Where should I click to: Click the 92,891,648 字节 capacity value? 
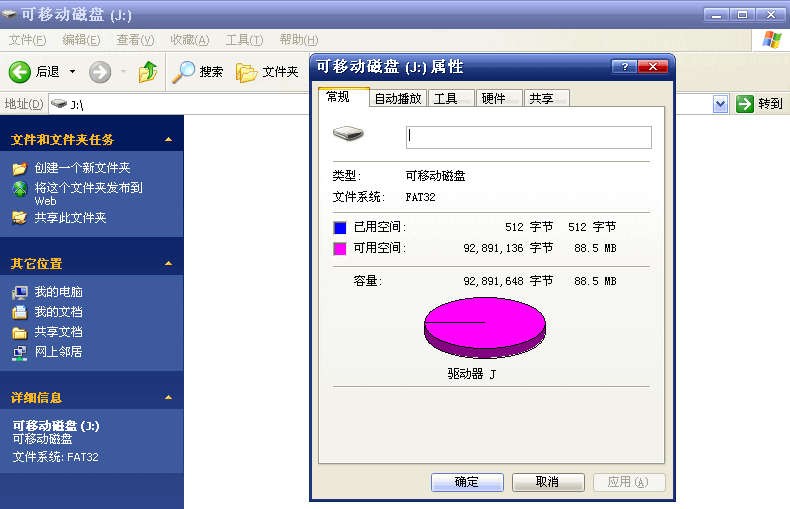[x=508, y=281]
